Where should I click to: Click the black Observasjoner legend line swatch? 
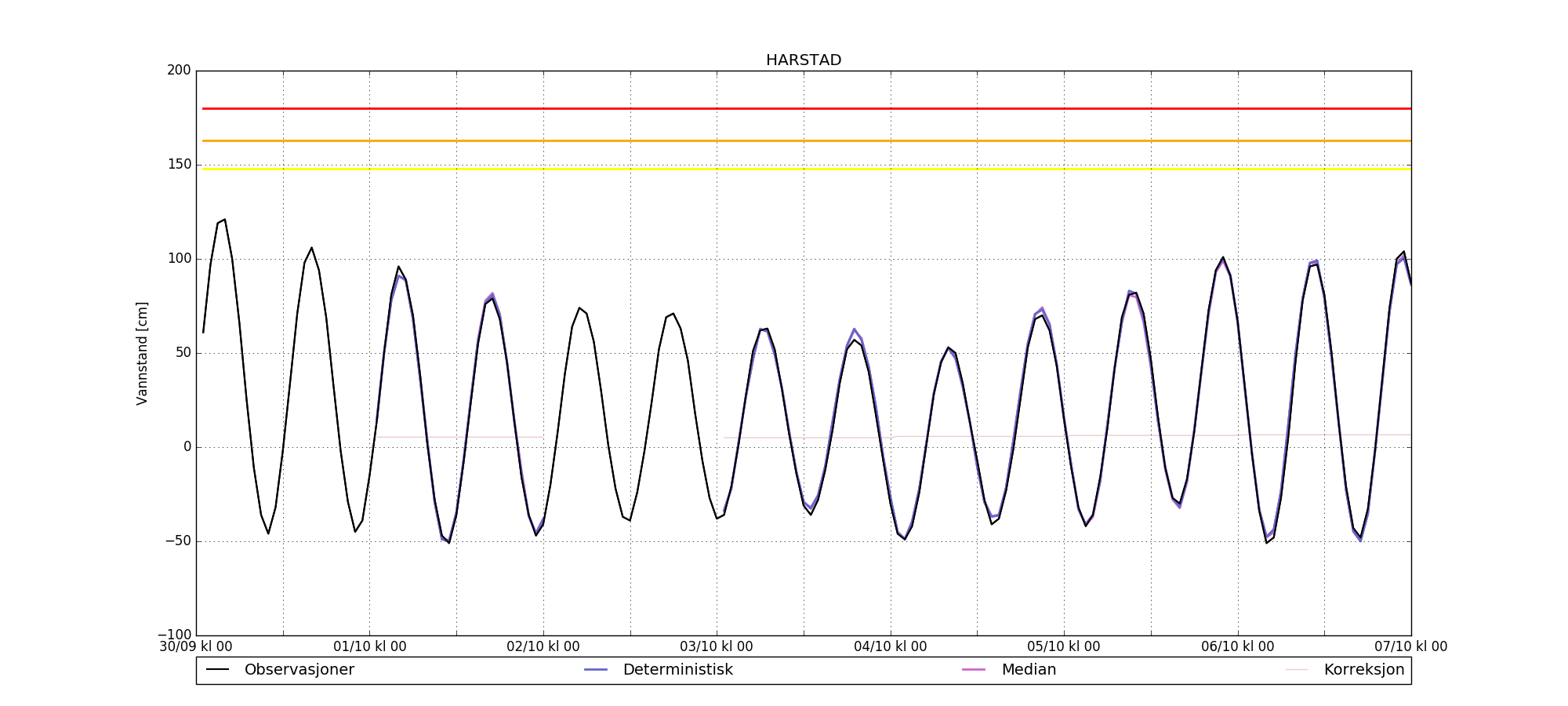tap(217, 670)
